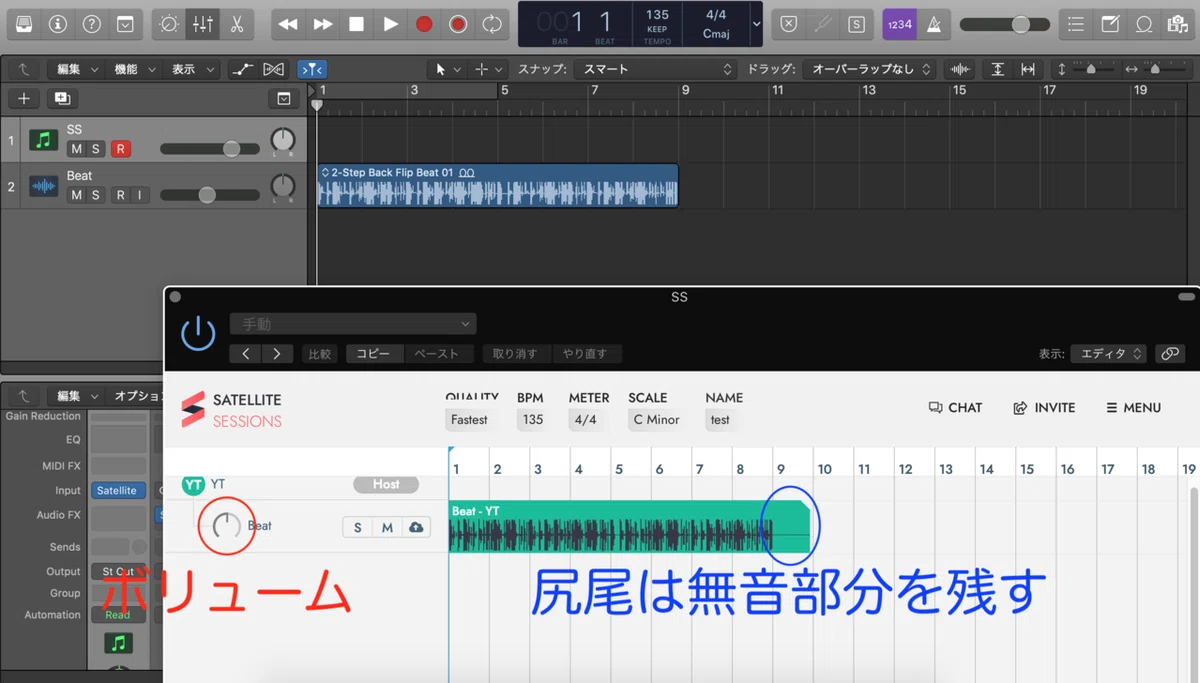Click the Vertical Auto Zoom icon
Viewport: 1200px width, 683px height.
tap(998, 69)
